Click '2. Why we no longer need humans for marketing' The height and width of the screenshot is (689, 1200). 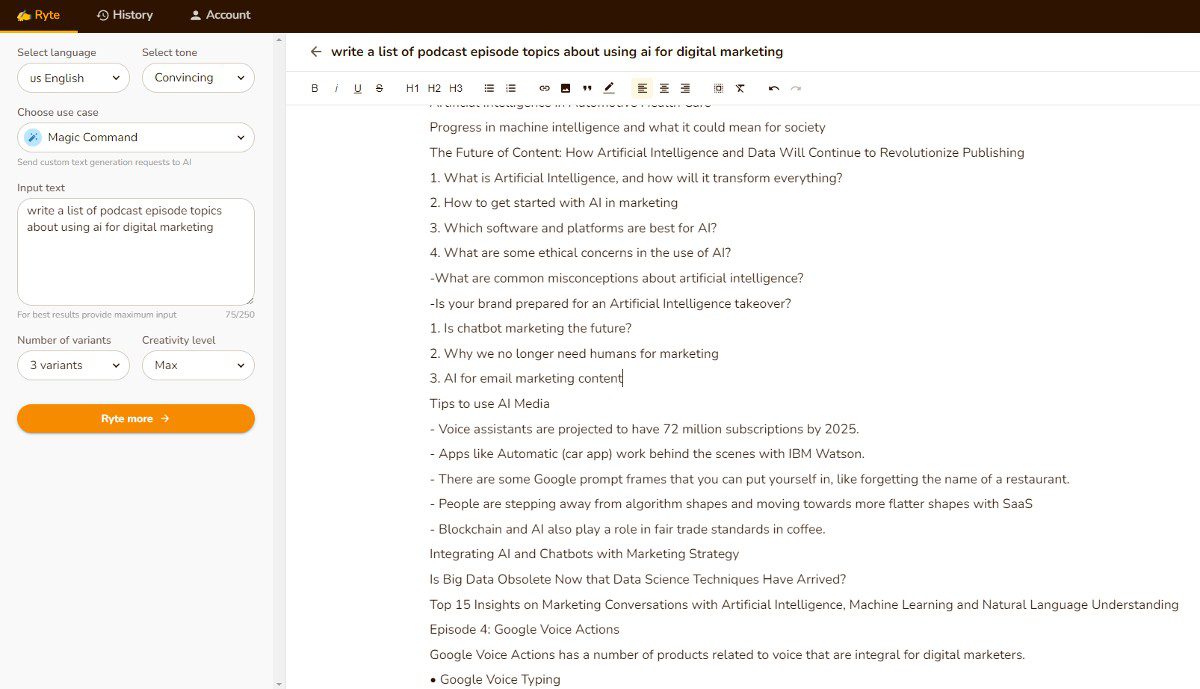pos(575,353)
